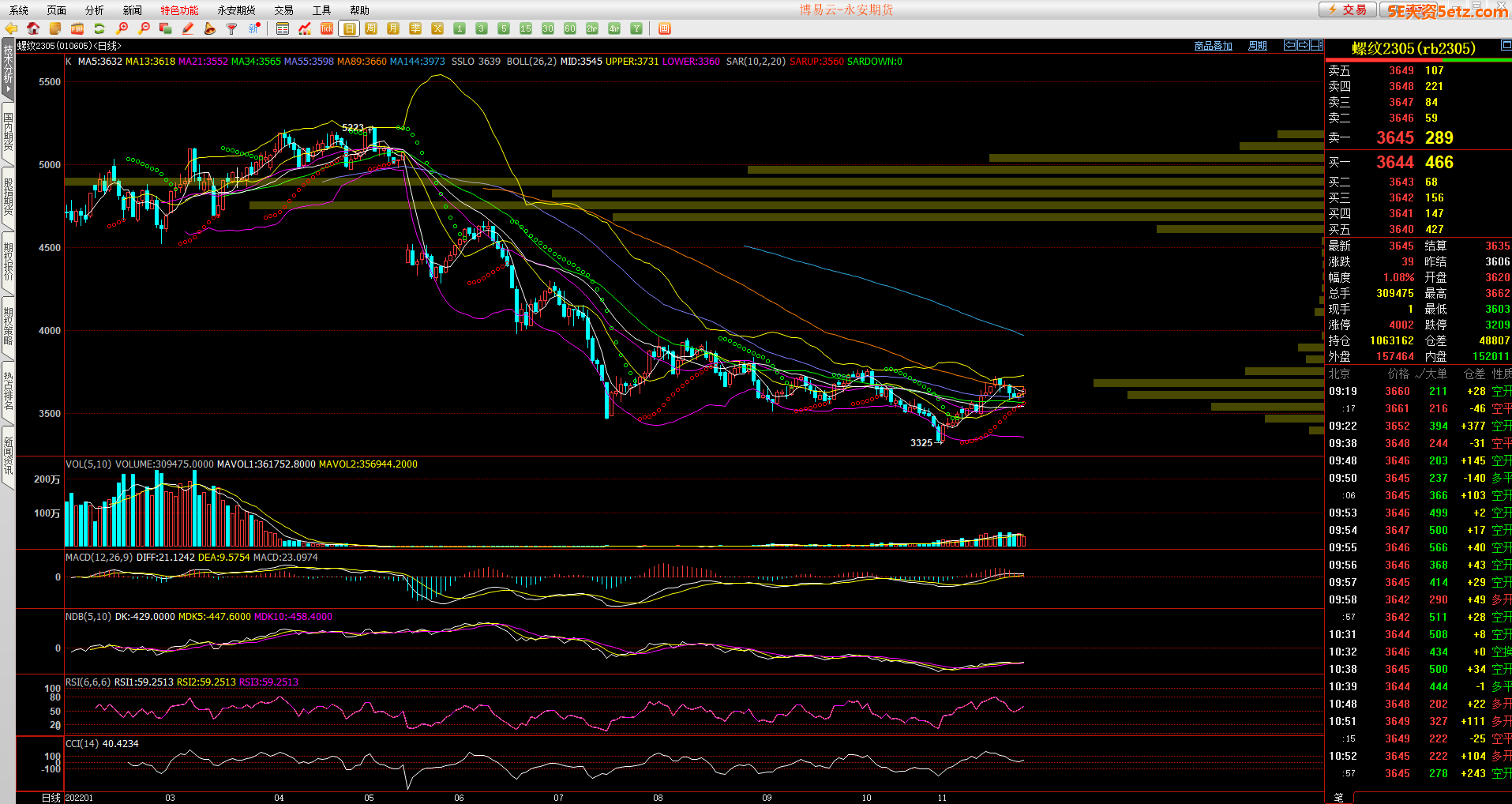Switch to 15-minute period
Image resolution: width=1512 pixels, height=804 pixels.
526,28
